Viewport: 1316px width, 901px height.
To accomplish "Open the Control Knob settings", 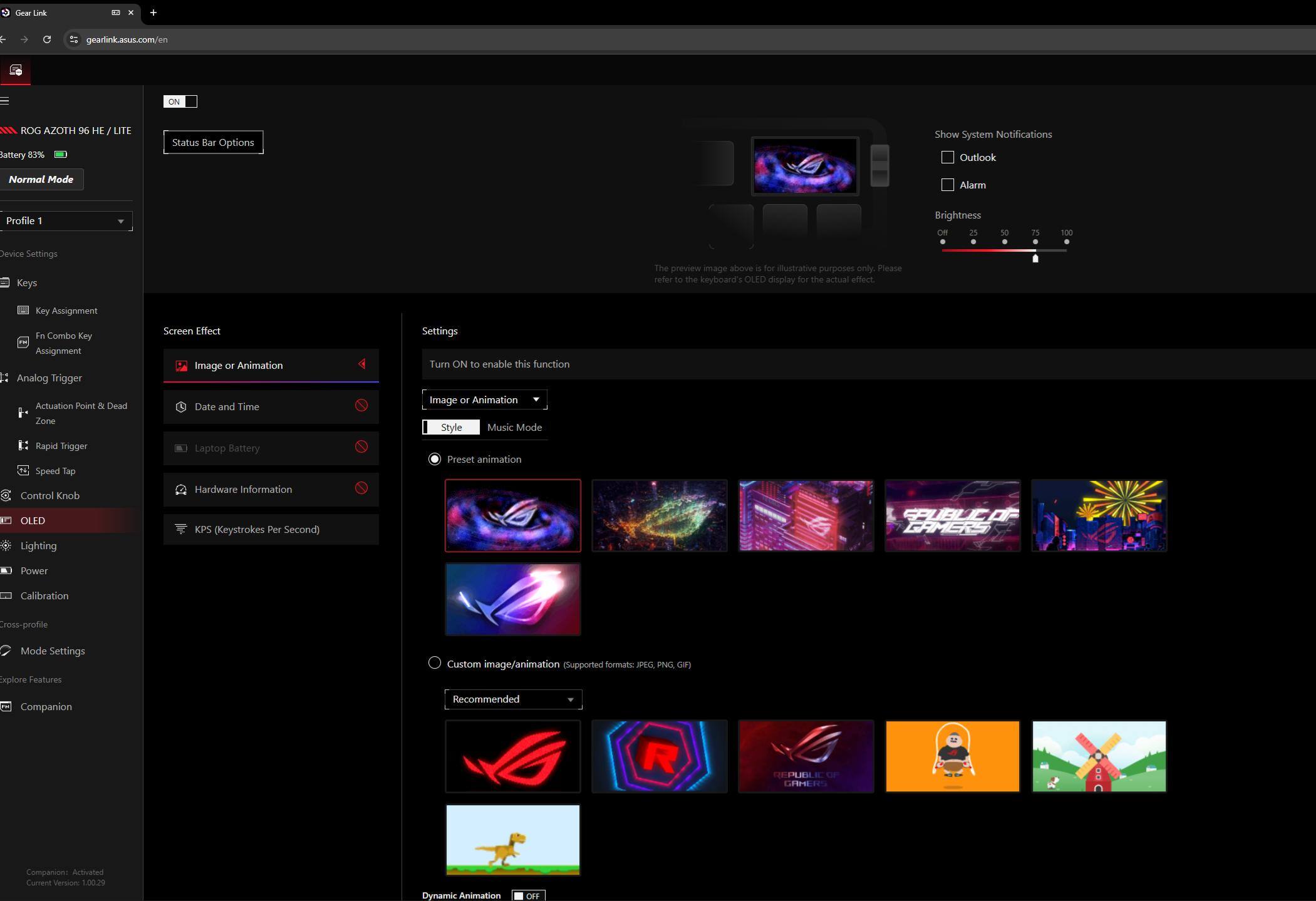I will click(x=50, y=495).
